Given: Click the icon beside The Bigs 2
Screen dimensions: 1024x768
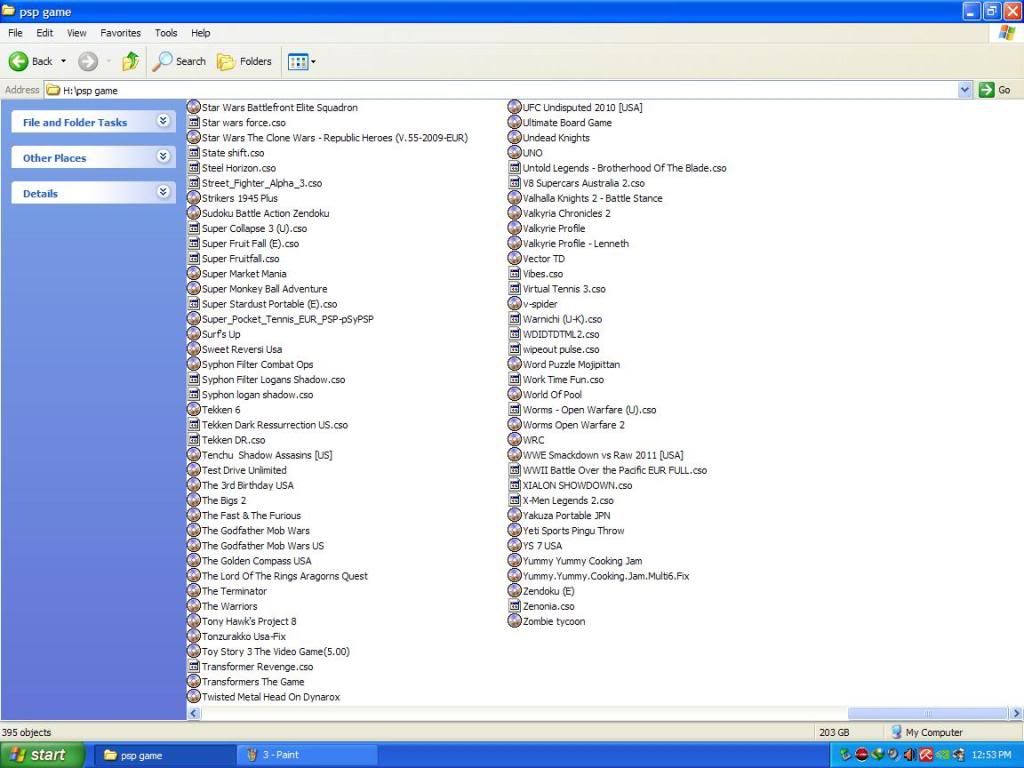Looking at the screenshot, I should (193, 500).
